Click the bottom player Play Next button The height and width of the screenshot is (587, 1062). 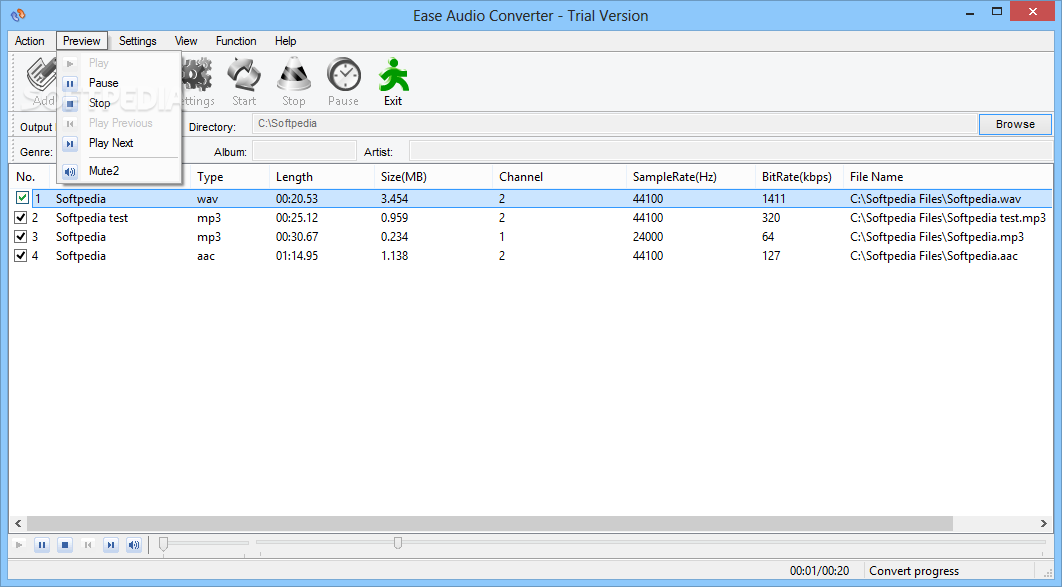tap(111, 544)
